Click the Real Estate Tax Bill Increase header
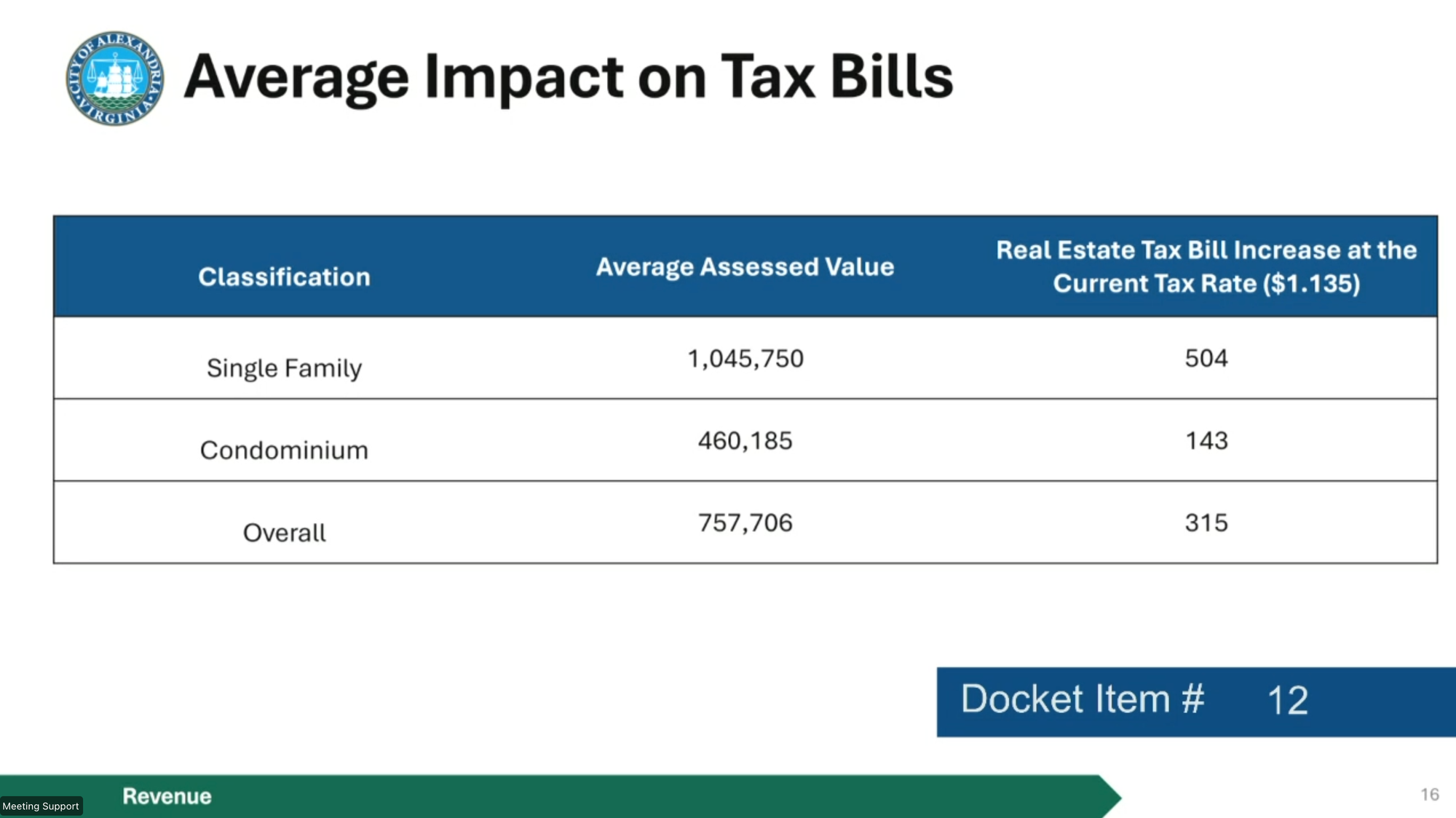Image resolution: width=1456 pixels, height=818 pixels. (1206, 266)
